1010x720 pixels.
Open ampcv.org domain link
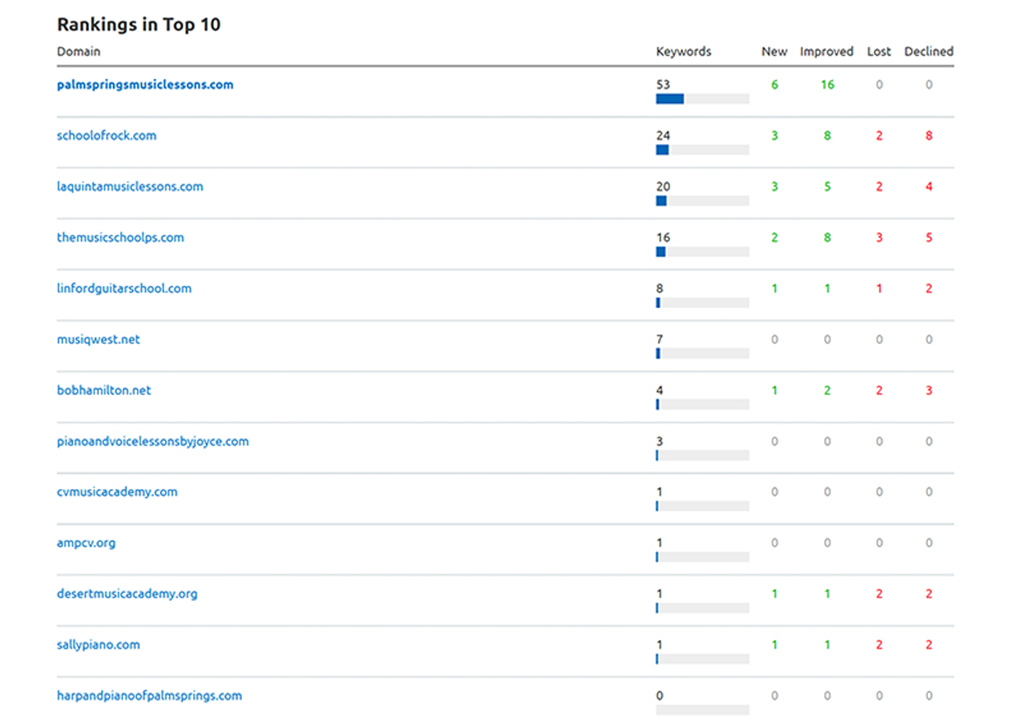(x=86, y=543)
